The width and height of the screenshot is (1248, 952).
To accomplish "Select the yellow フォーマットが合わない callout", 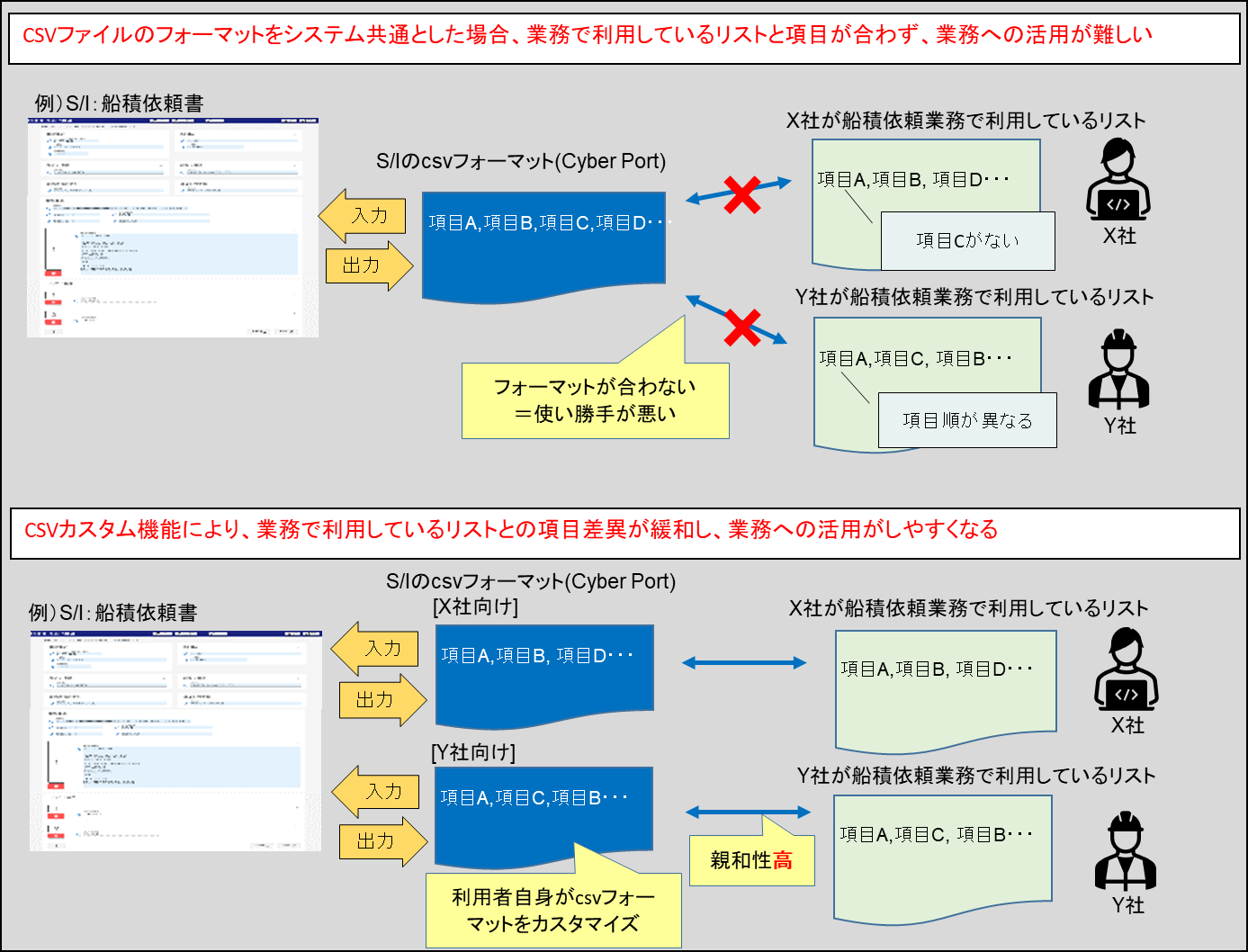I will click(595, 400).
